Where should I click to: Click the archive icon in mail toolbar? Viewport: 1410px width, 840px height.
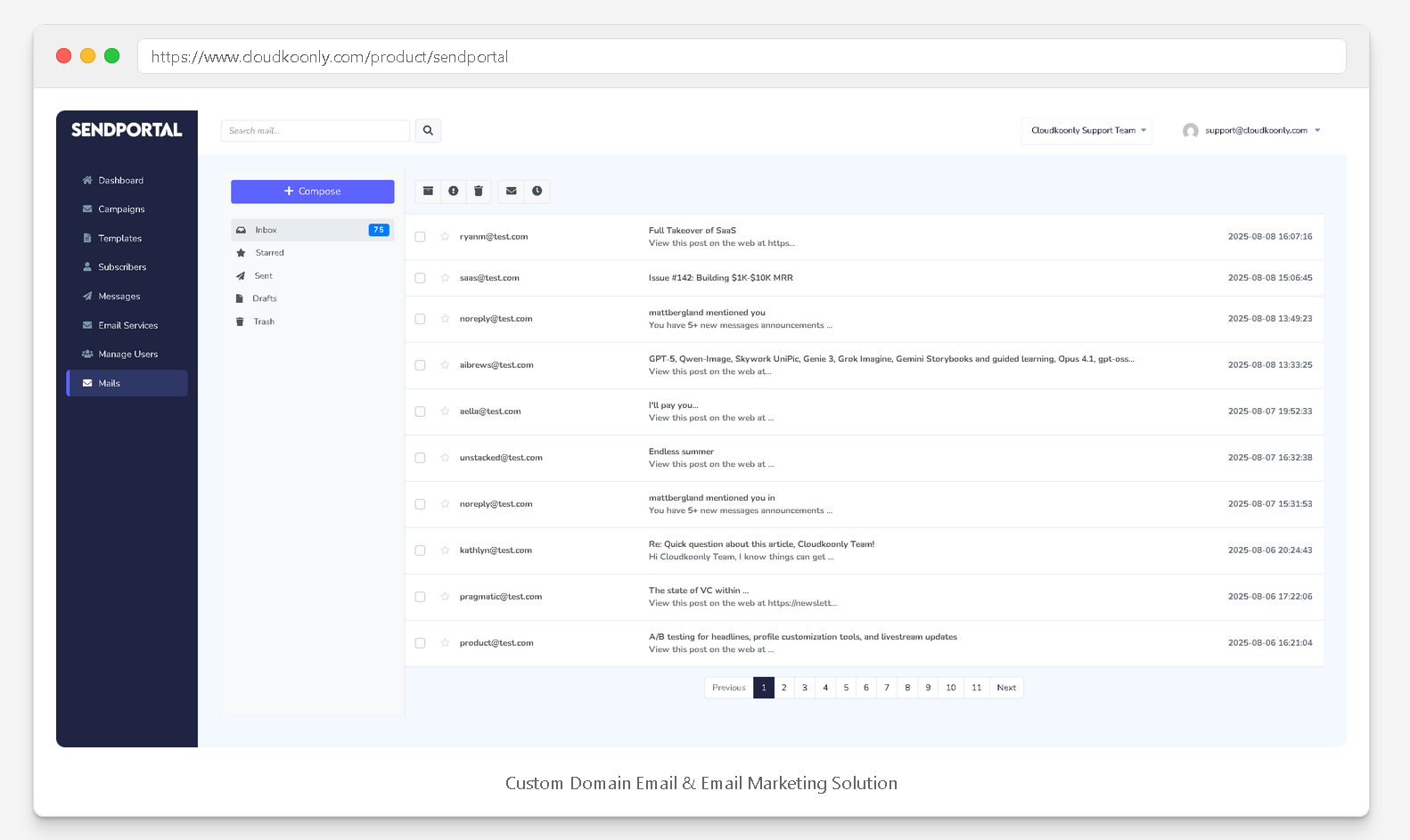[x=428, y=191]
